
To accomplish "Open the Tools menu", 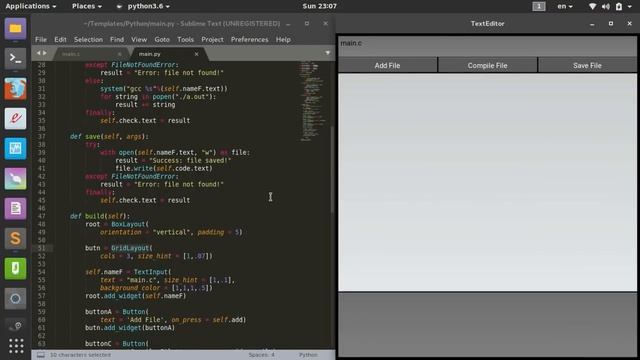I will pyautogui.click(x=185, y=40).
